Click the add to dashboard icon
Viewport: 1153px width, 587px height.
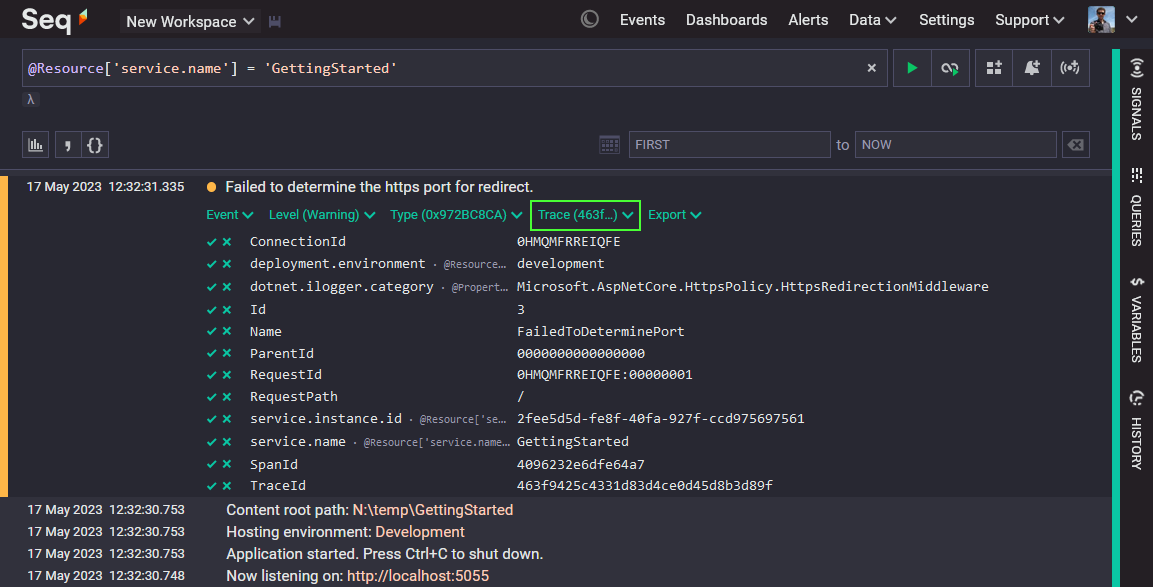click(994, 68)
